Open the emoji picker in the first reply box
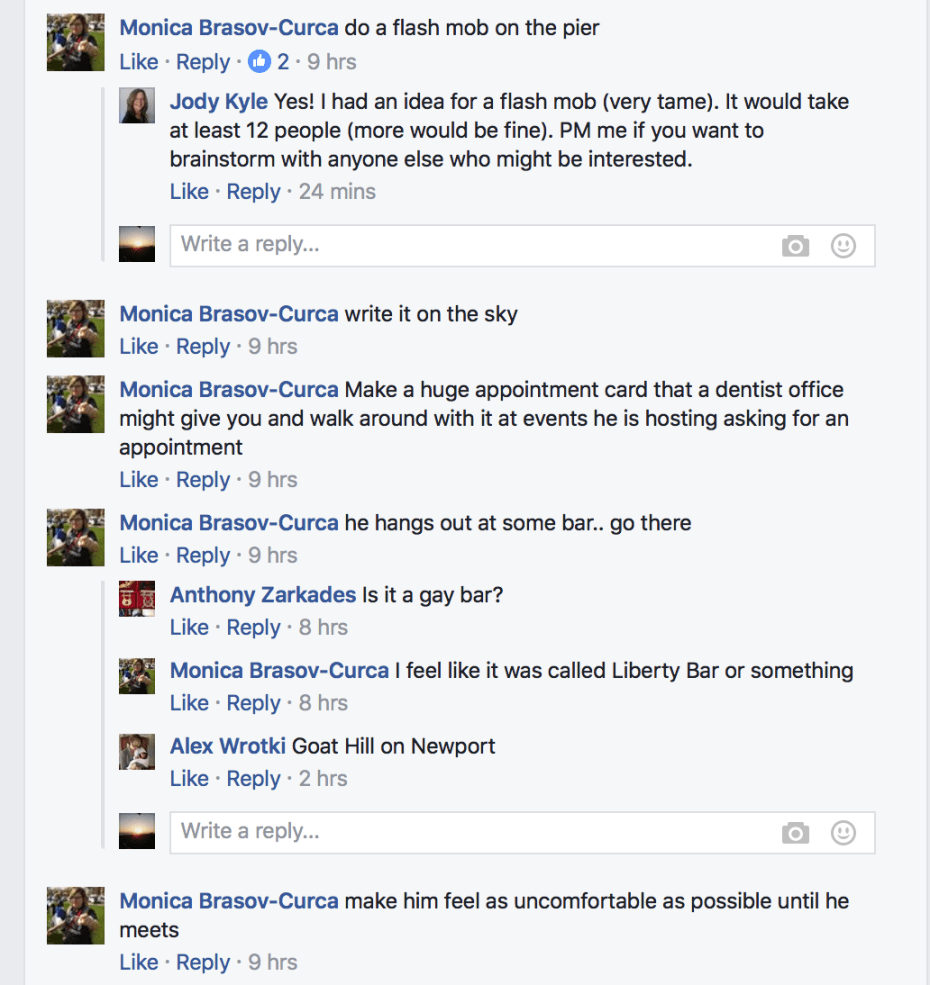This screenshot has width=930, height=985. coord(843,246)
